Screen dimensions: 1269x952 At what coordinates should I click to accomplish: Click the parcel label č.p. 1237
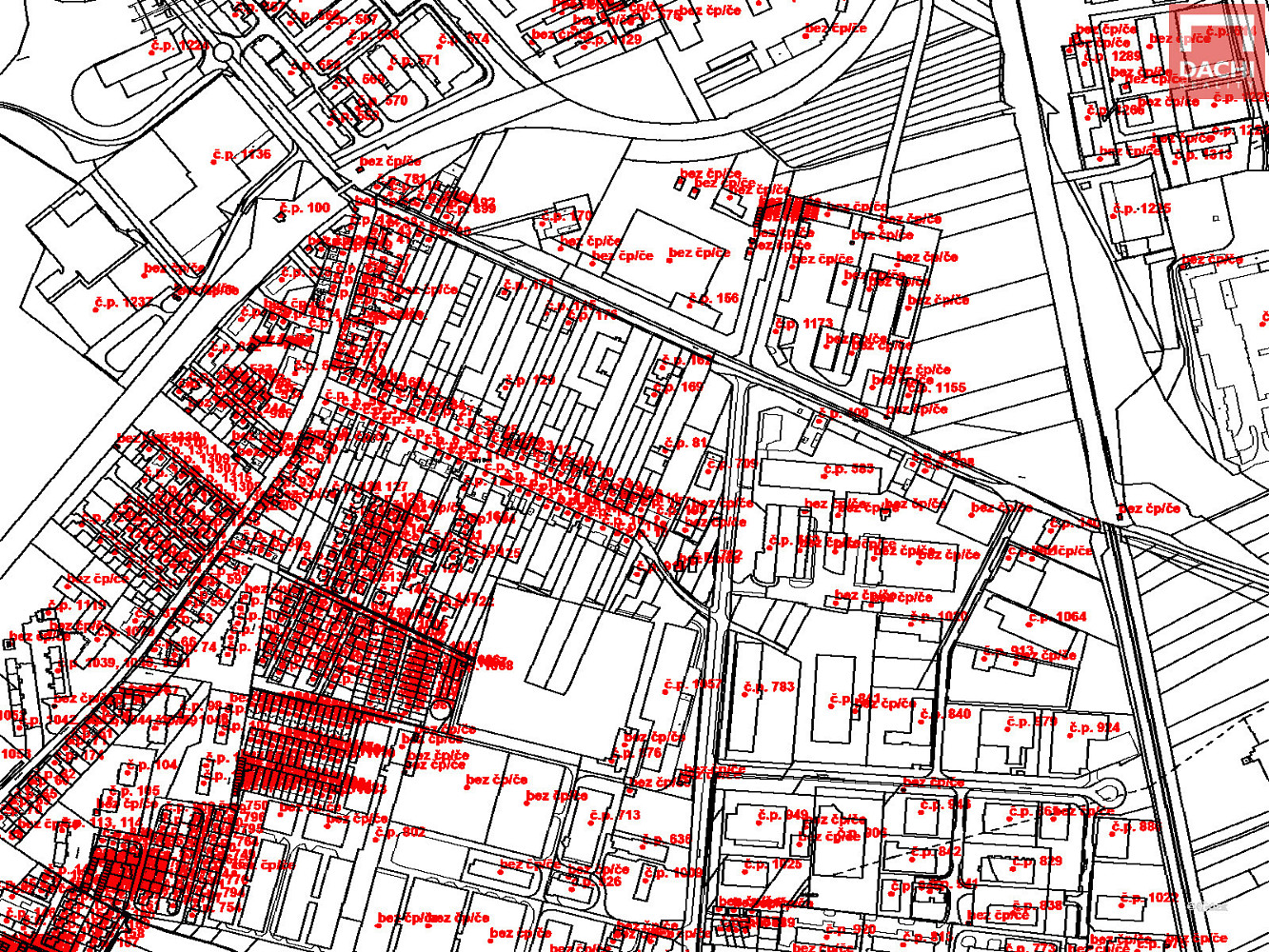[124, 303]
